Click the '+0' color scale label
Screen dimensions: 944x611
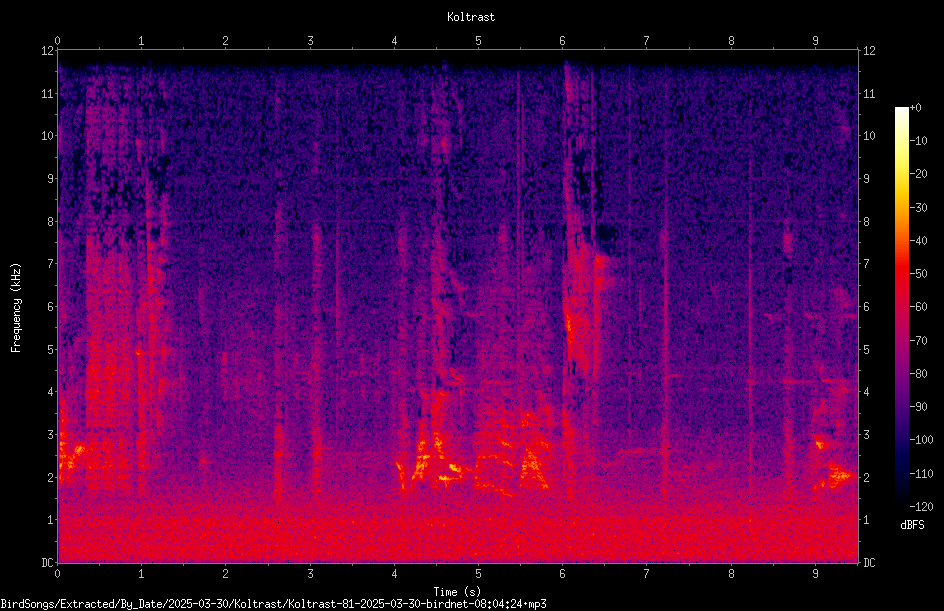point(915,108)
